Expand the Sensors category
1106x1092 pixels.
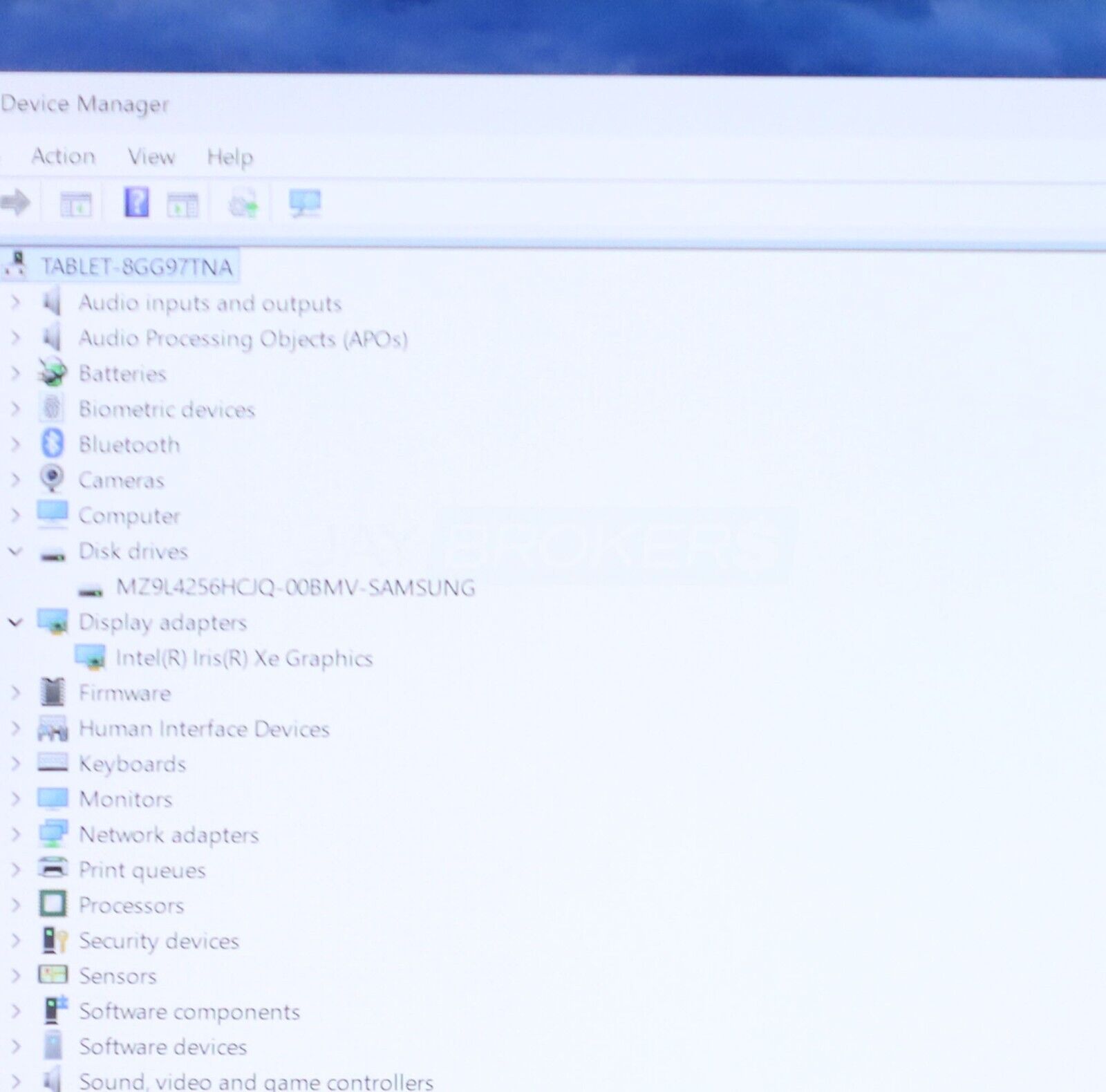15,975
